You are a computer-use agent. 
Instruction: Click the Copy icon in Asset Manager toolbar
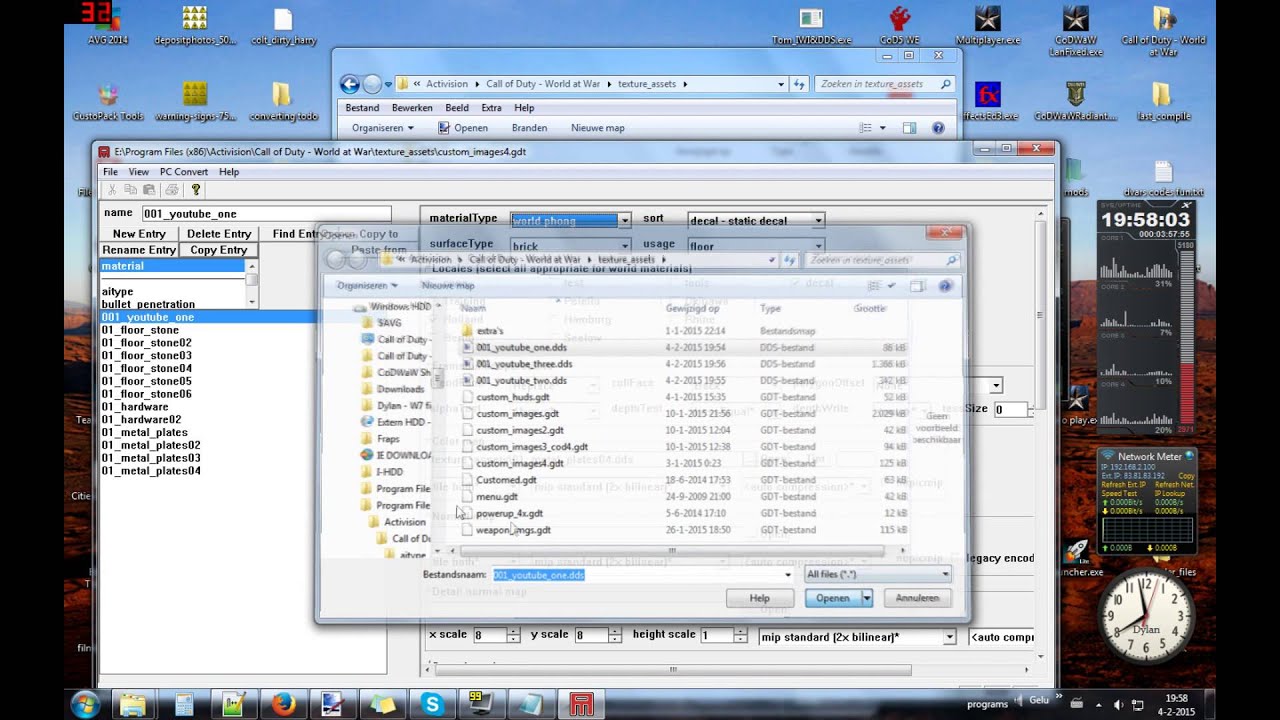131,190
